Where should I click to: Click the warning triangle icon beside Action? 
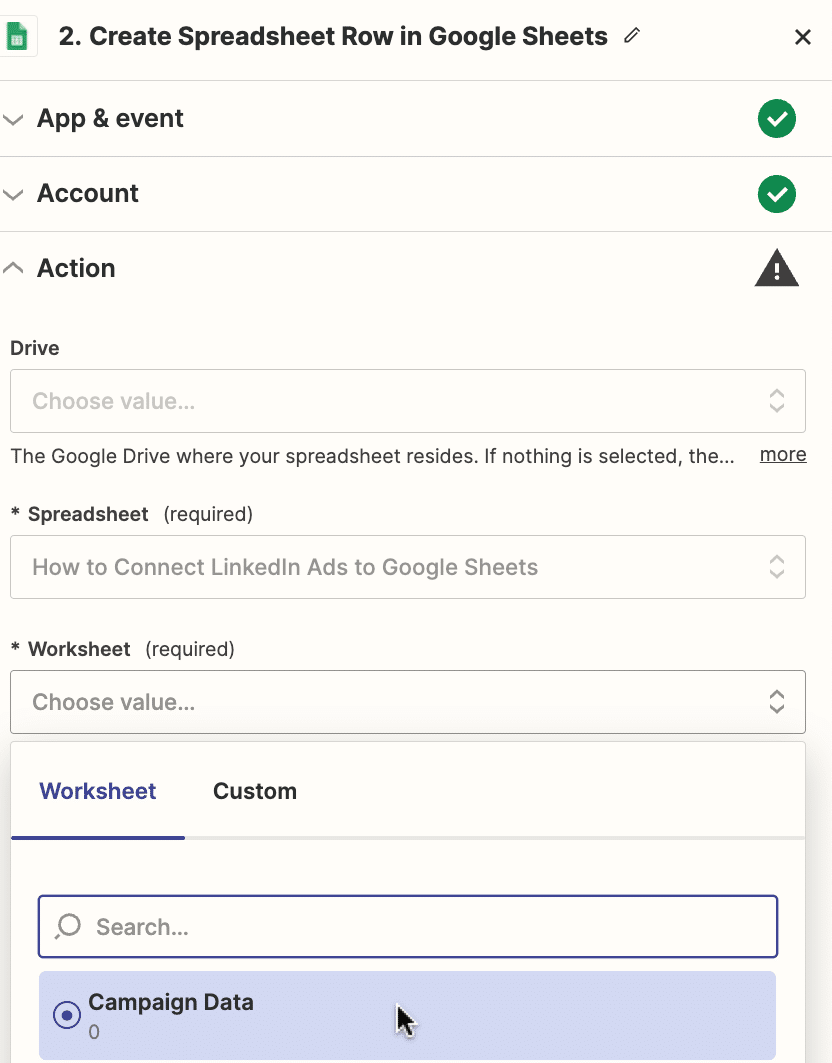coord(776,268)
